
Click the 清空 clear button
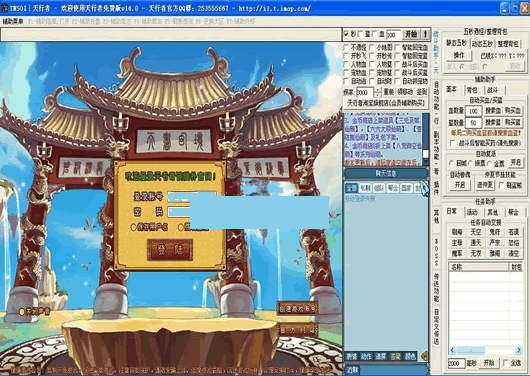[514, 253]
